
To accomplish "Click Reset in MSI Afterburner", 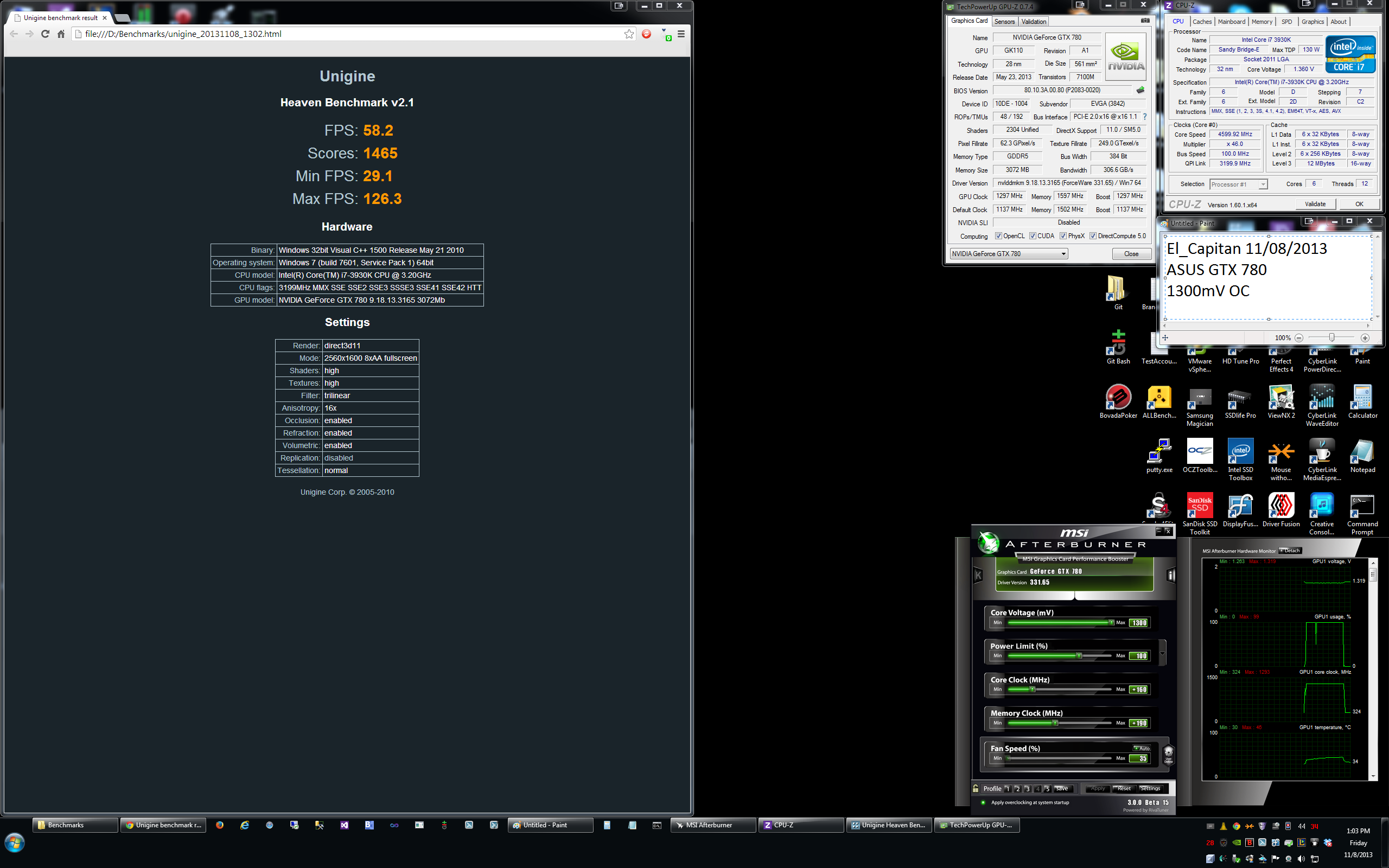I will point(1124,788).
